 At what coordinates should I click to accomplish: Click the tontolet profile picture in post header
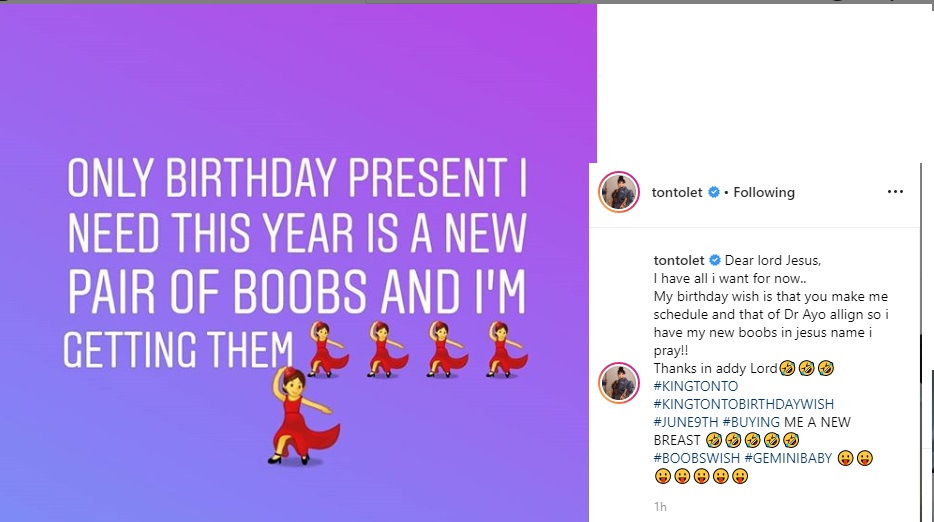coord(619,192)
